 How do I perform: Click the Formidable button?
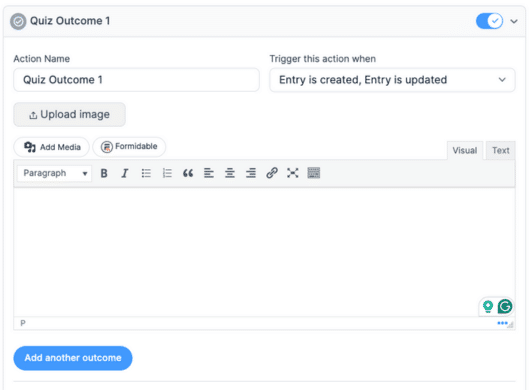tap(129, 147)
